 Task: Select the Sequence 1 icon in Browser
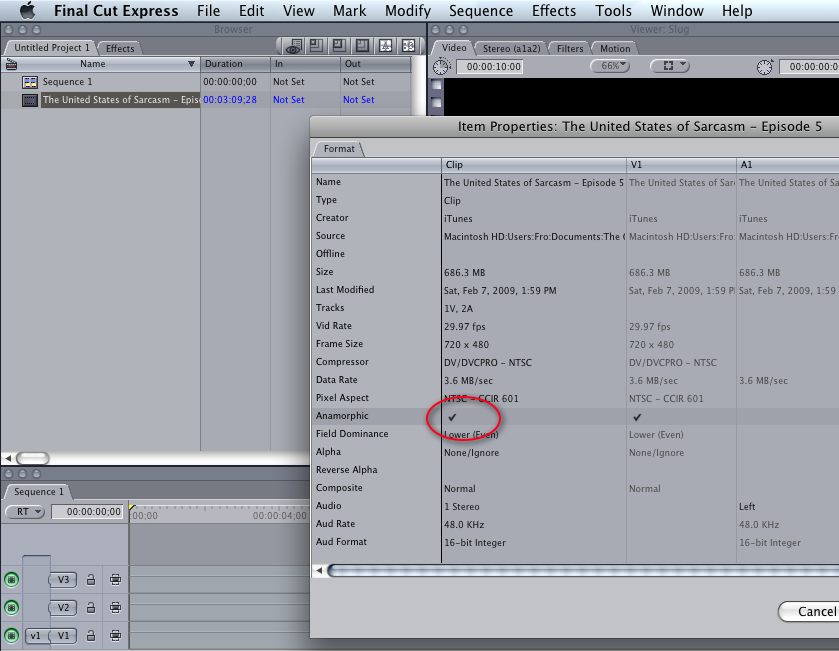point(30,82)
